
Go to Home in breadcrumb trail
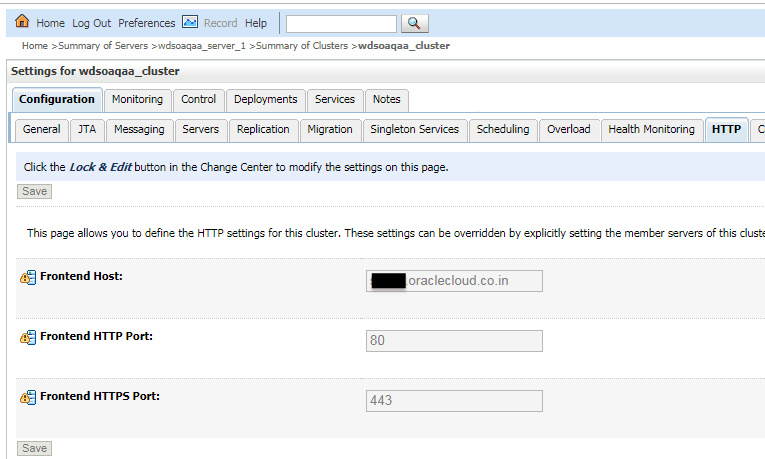(35, 45)
